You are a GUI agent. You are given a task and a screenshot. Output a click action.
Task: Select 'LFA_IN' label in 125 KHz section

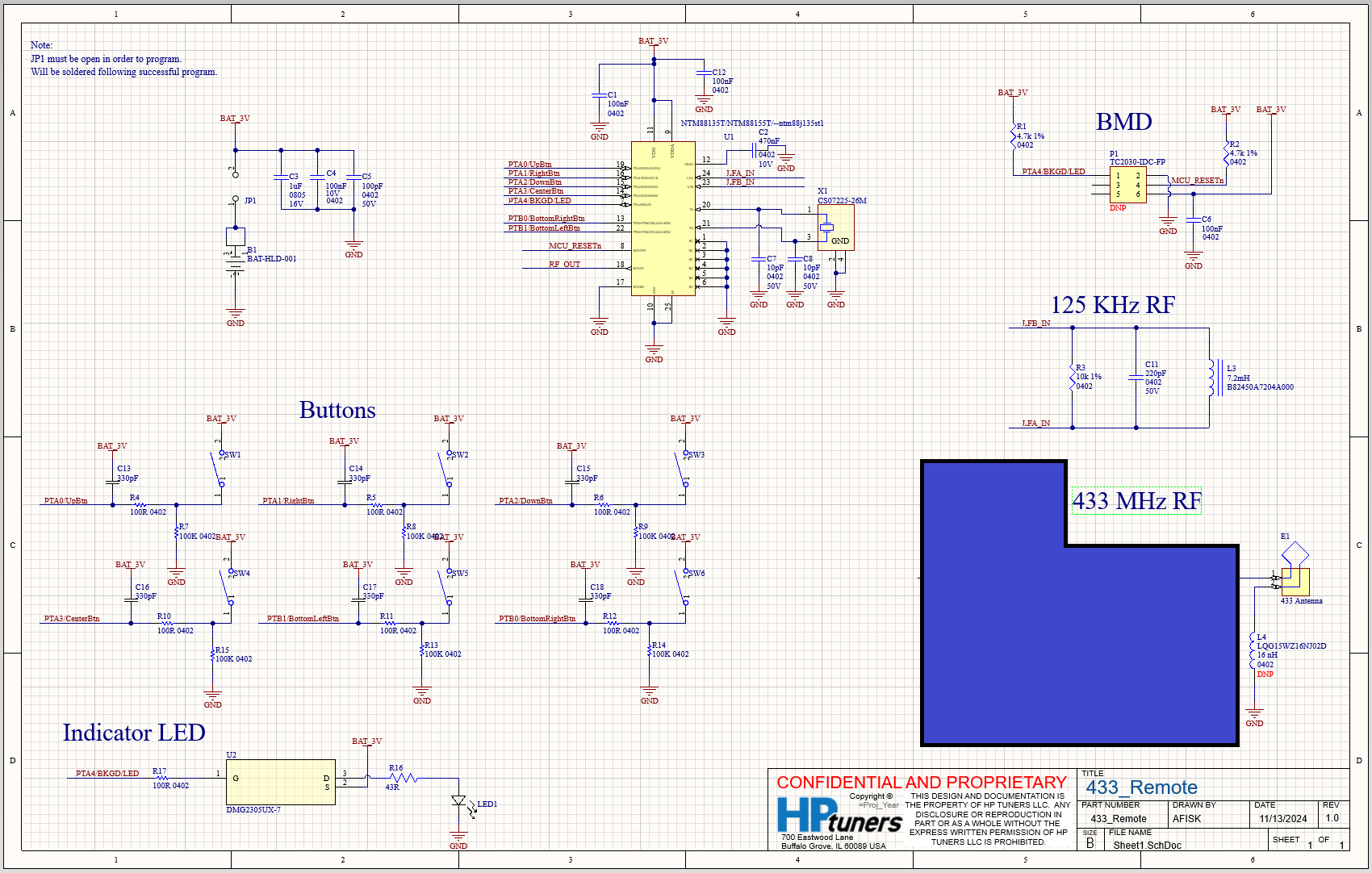point(1036,424)
